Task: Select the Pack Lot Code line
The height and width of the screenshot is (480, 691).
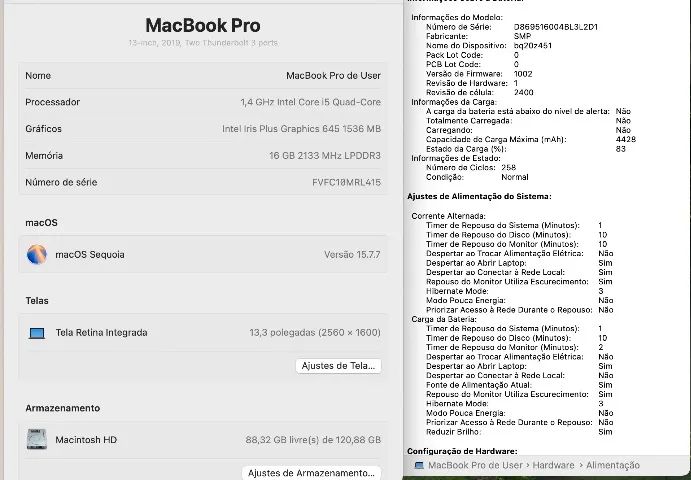Action: [472, 55]
